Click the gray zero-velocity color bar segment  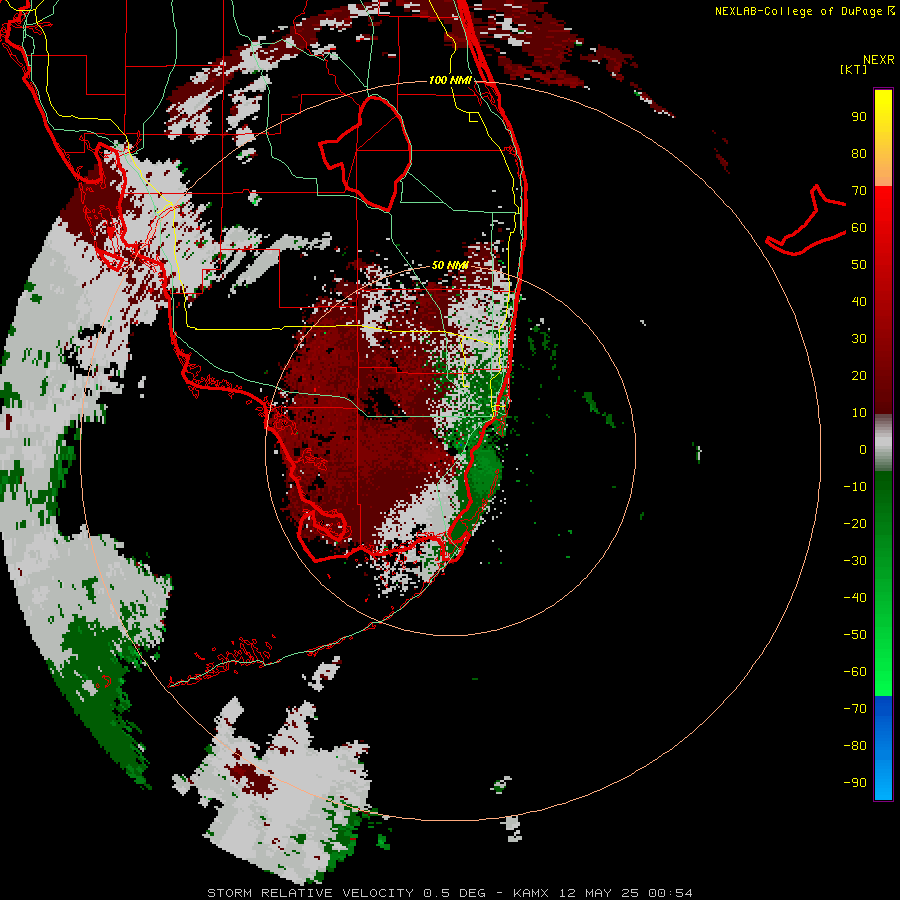coord(883,443)
